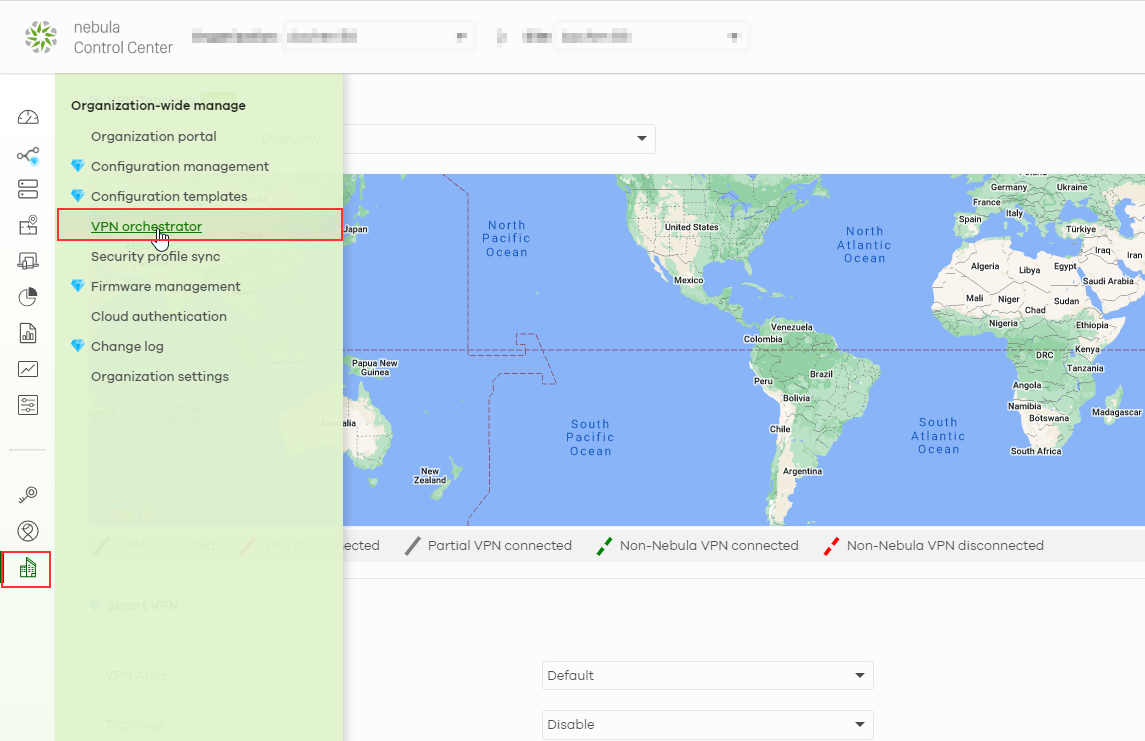
Task: Open the Default dropdown below the map
Action: (x=707, y=675)
